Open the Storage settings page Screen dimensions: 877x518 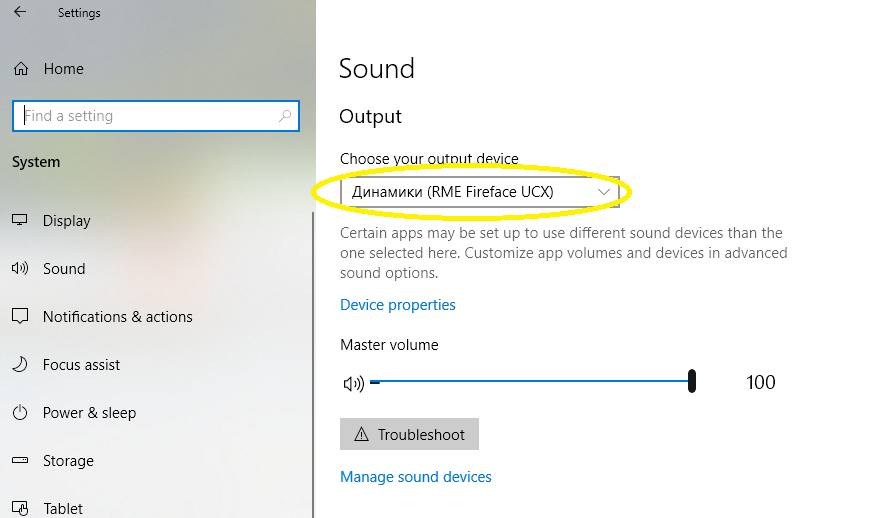click(68, 461)
